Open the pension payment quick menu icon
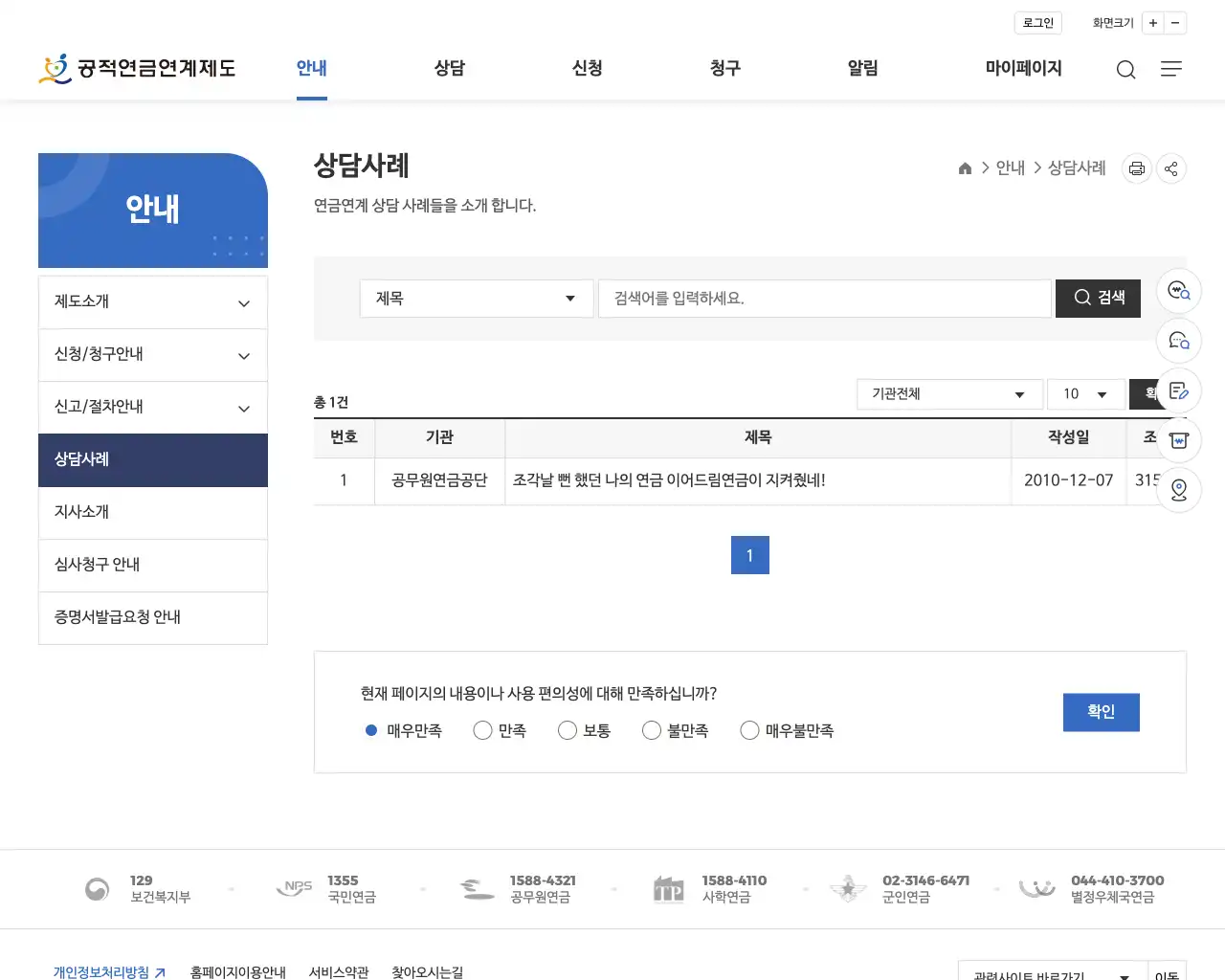The height and width of the screenshot is (980, 1225). 1178,439
